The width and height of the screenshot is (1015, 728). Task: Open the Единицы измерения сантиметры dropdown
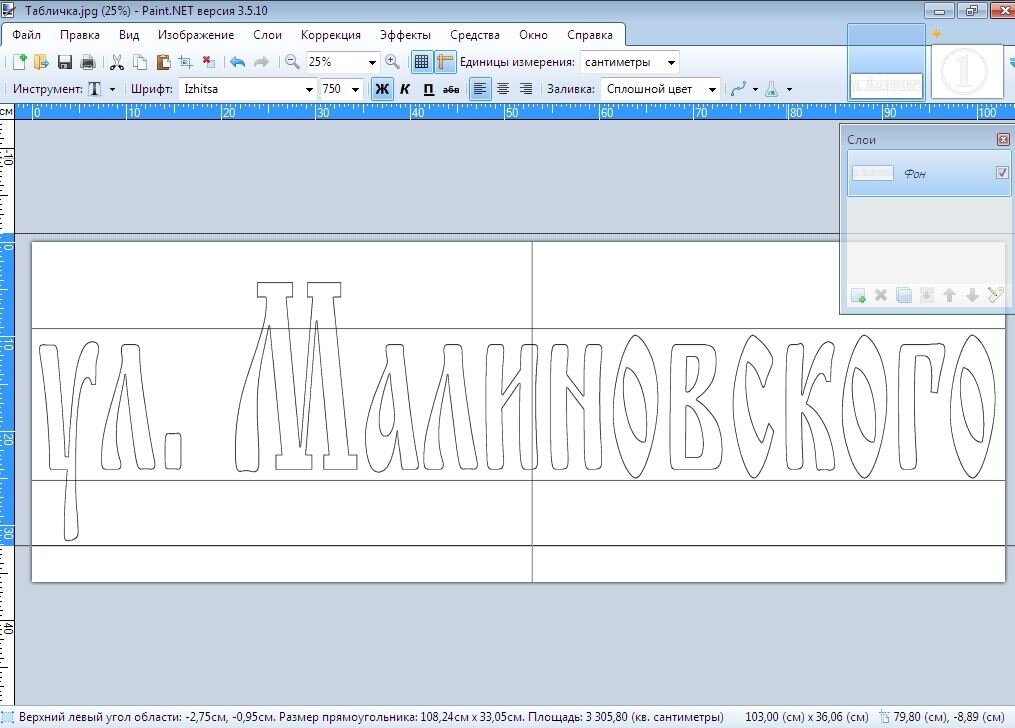pyautogui.click(x=671, y=63)
